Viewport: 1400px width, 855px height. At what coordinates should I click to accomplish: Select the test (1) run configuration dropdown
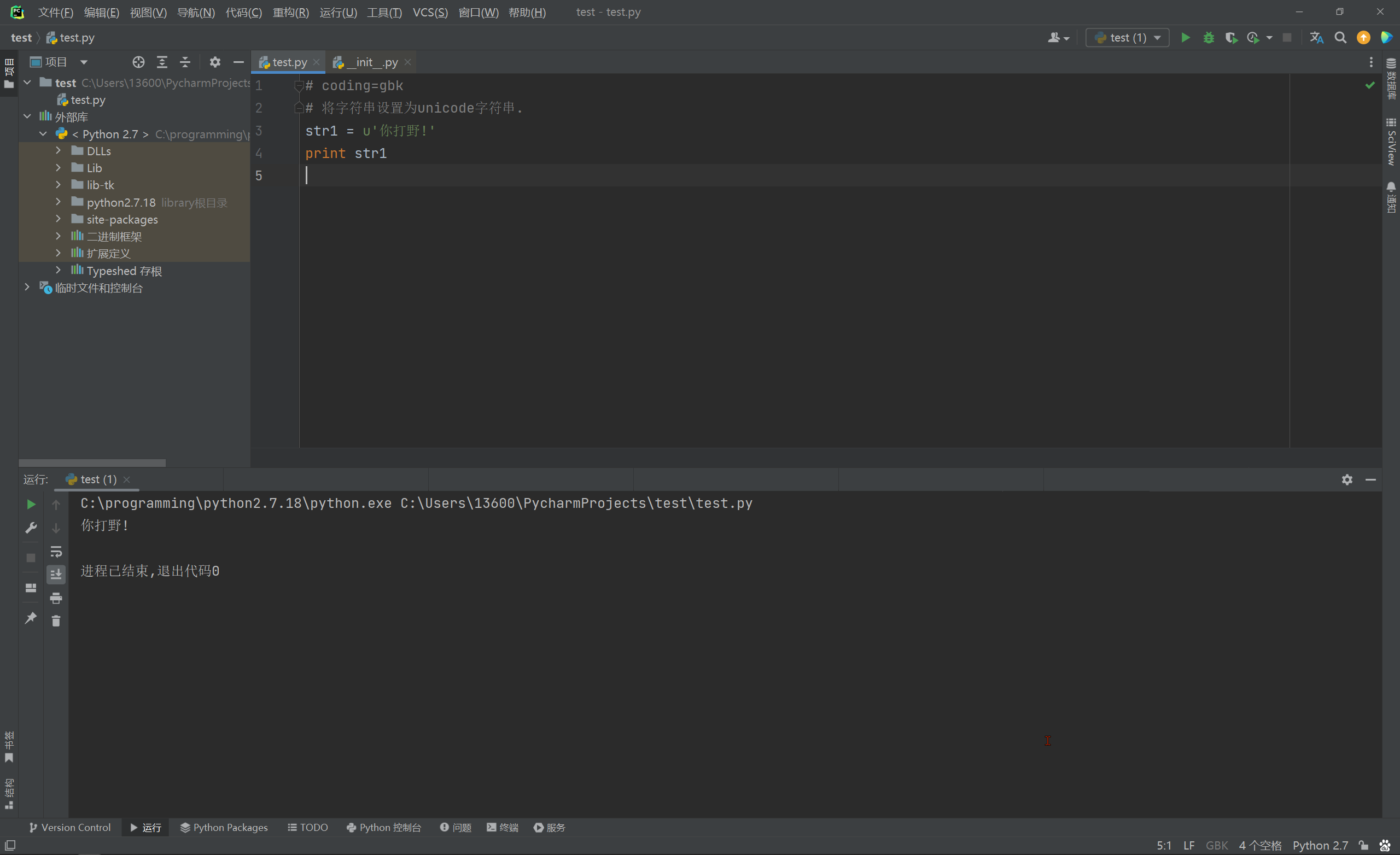(x=1128, y=38)
